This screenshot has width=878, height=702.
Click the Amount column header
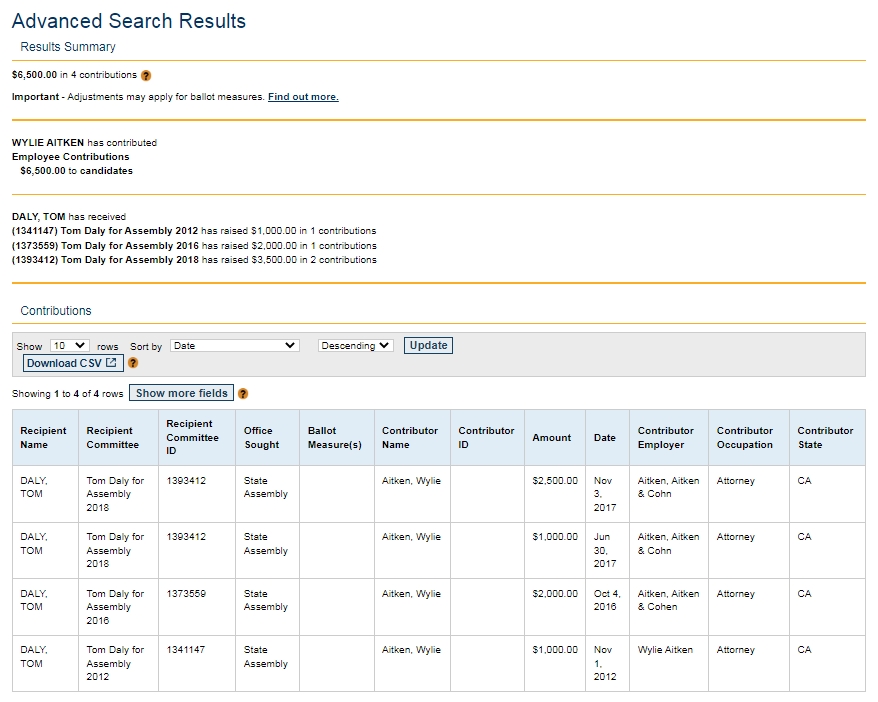552,438
